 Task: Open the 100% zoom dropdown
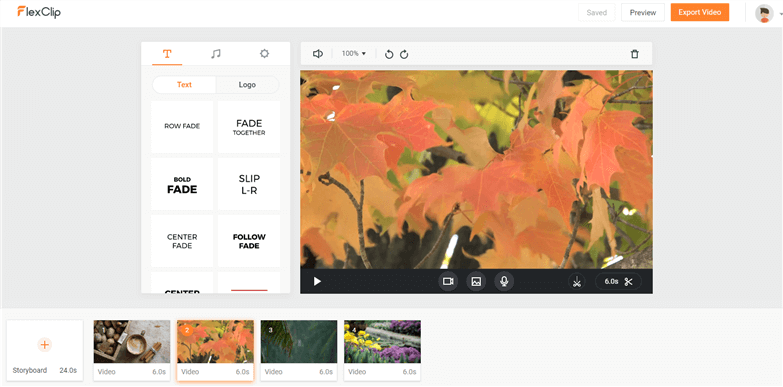click(354, 53)
